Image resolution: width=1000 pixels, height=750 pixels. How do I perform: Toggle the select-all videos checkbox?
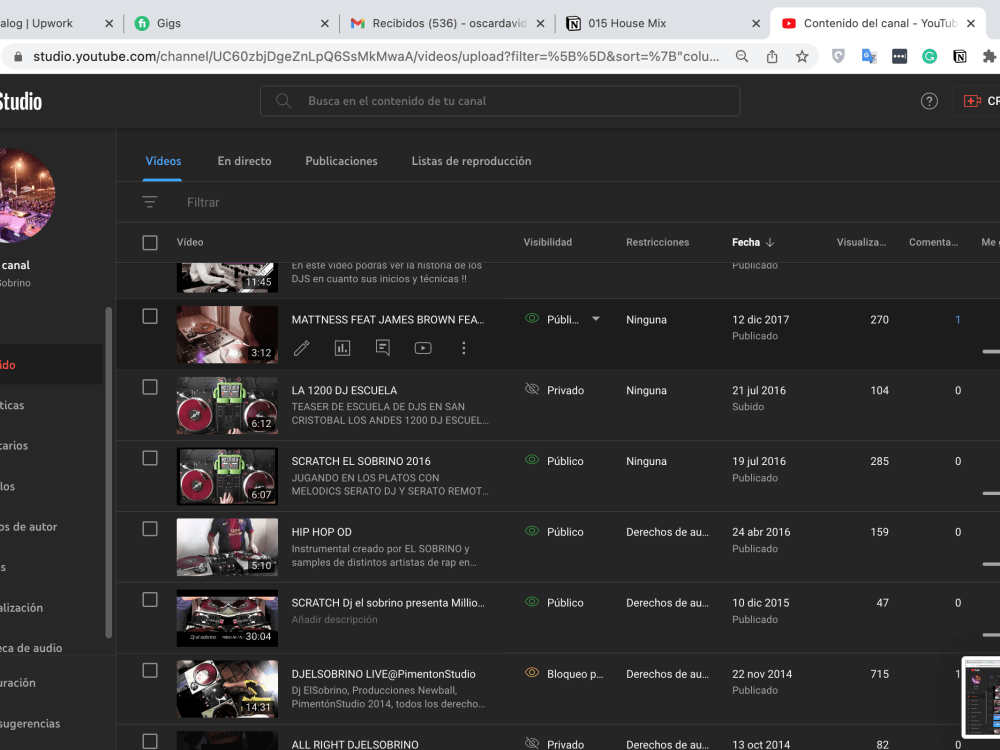(150, 242)
